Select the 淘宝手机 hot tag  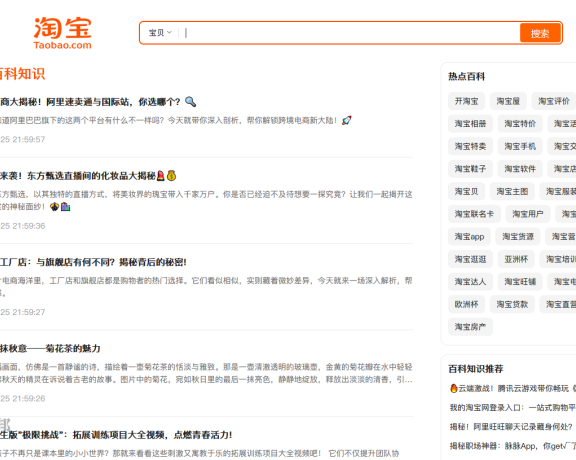click(520, 146)
